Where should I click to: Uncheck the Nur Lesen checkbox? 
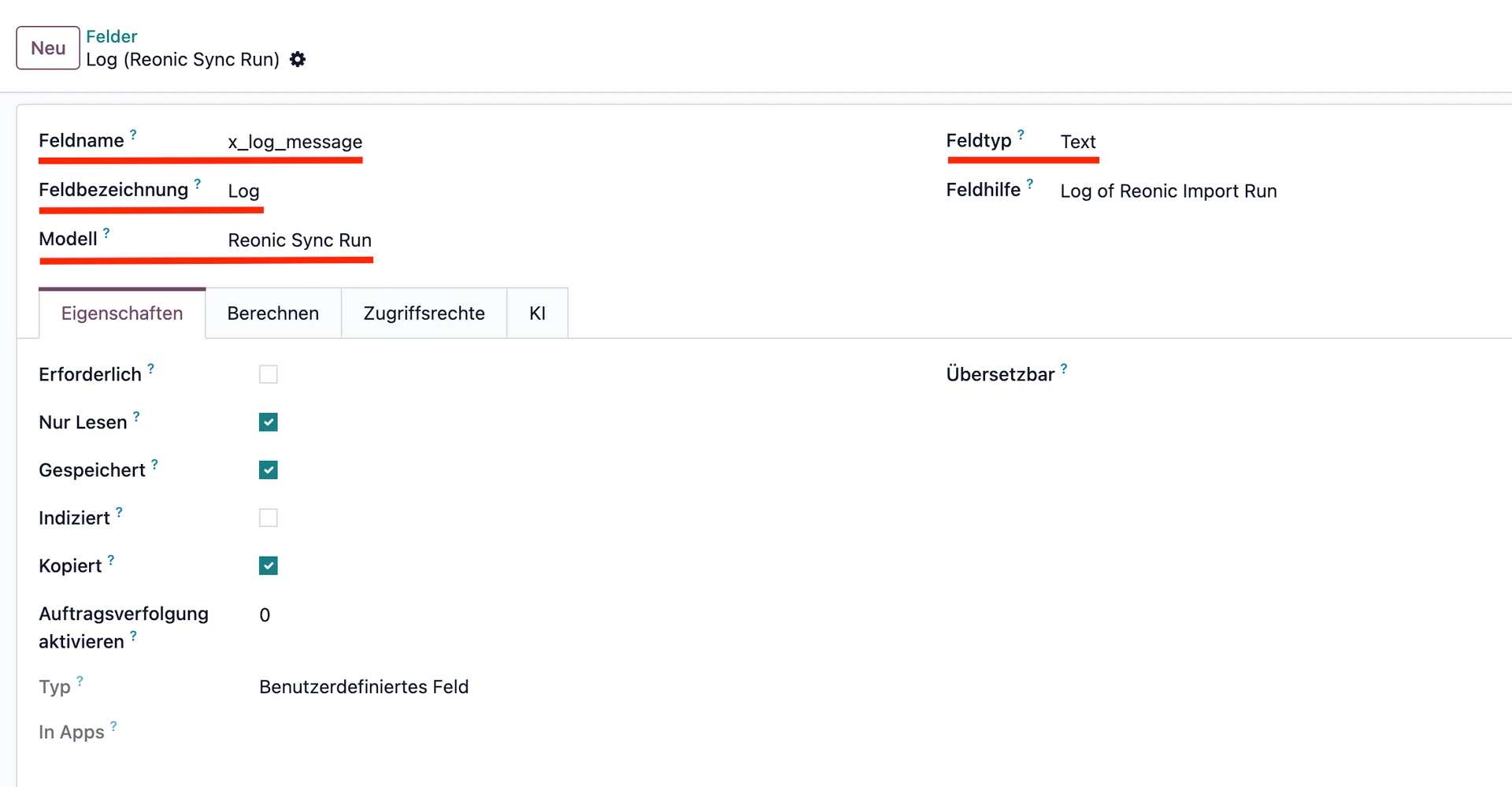[269, 422]
